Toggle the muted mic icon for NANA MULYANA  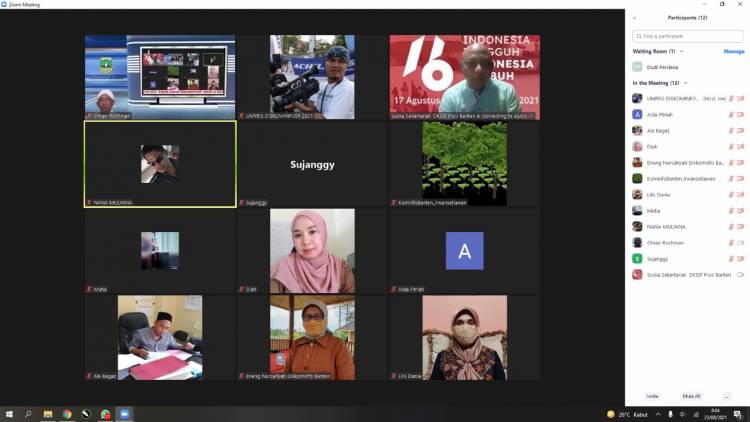click(x=731, y=227)
